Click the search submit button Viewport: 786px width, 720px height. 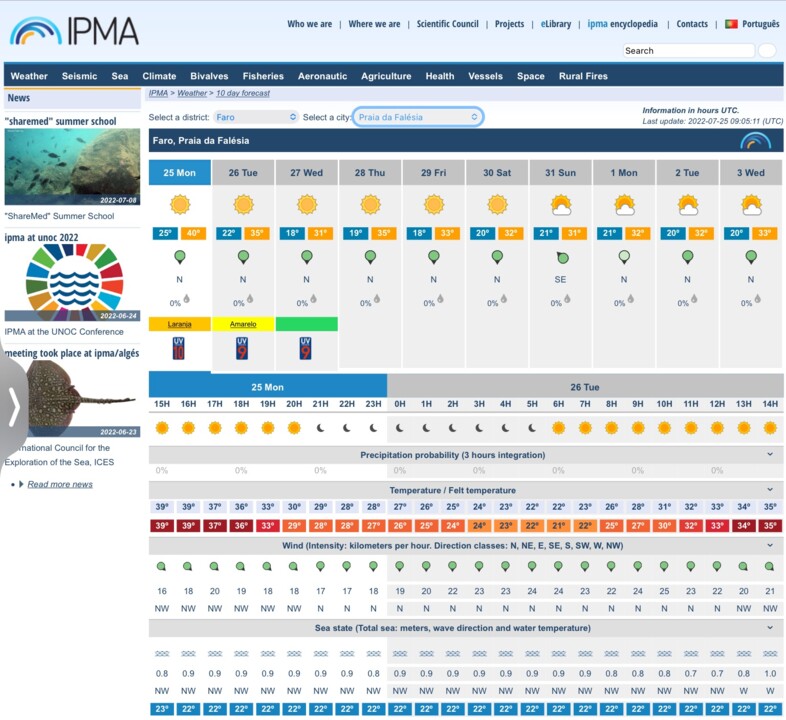[x=767, y=51]
